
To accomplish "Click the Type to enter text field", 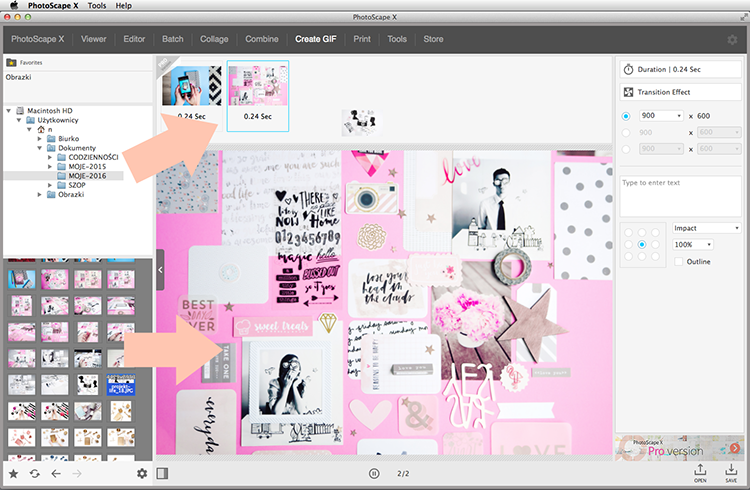I will pyautogui.click(x=680, y=196).
